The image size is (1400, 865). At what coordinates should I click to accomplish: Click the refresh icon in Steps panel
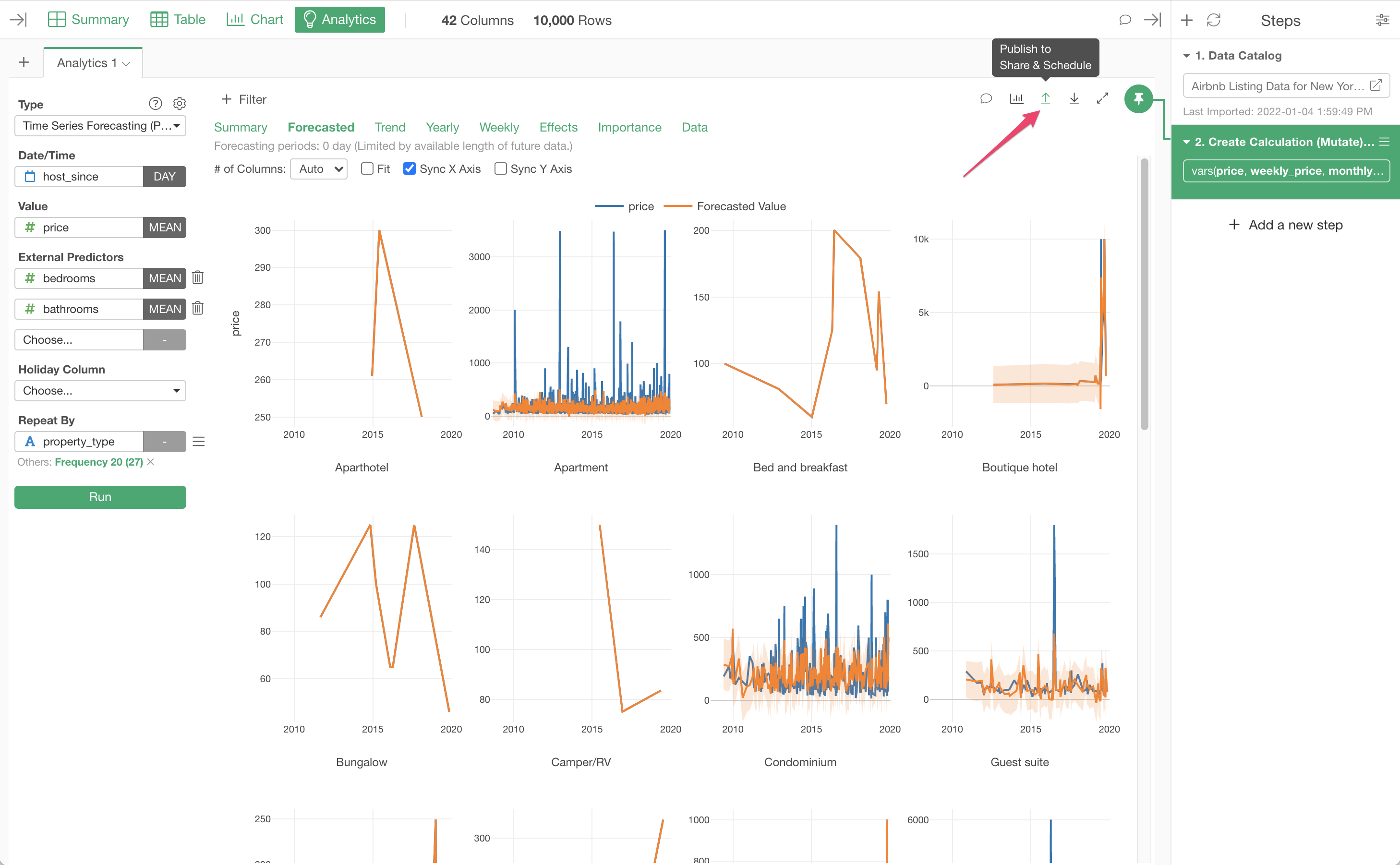pos(1214,20)
